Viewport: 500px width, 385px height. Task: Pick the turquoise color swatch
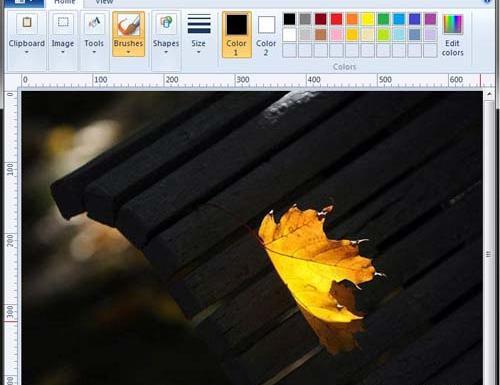(399, 19)
